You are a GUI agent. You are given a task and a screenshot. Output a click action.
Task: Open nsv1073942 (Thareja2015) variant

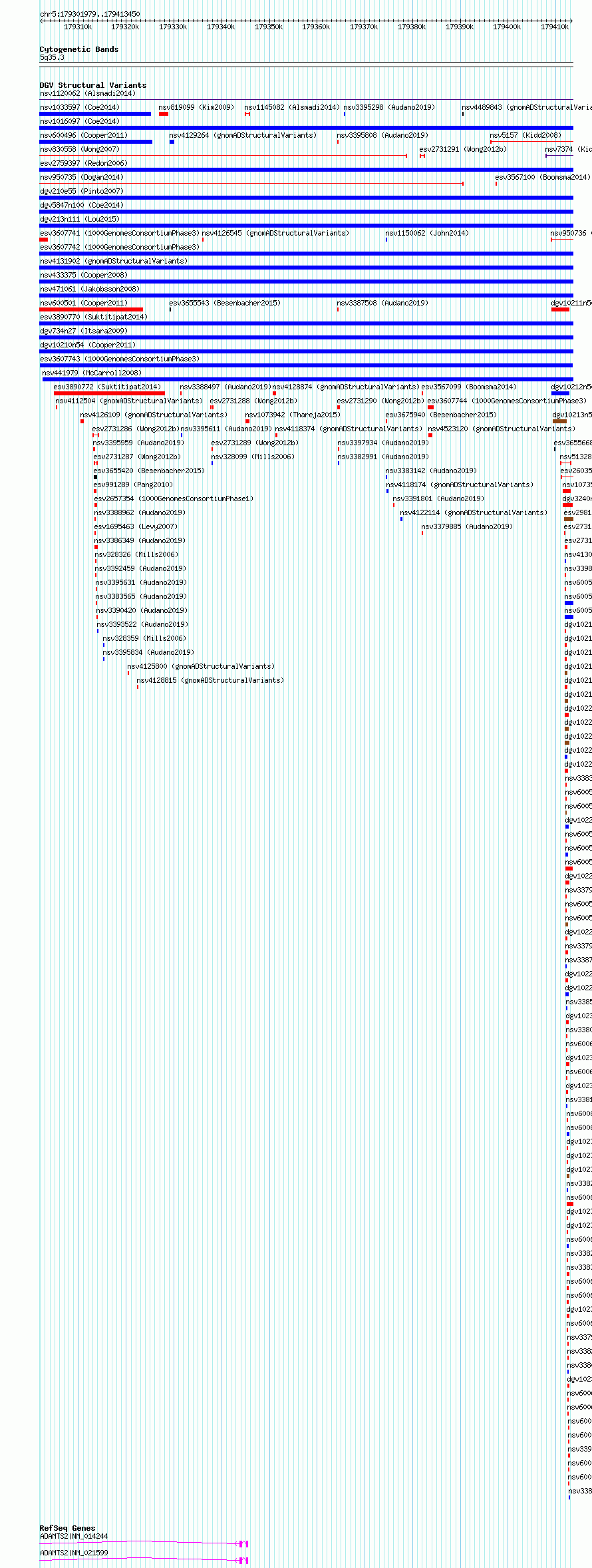coord(293,415)
